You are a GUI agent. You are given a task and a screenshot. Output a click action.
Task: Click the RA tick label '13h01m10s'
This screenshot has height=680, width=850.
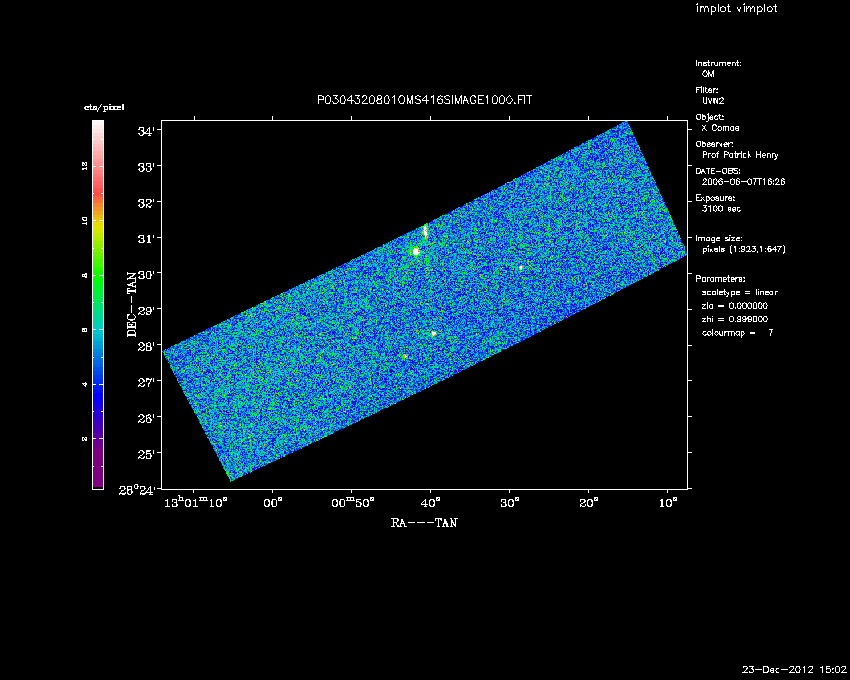[x=195, y=503]
